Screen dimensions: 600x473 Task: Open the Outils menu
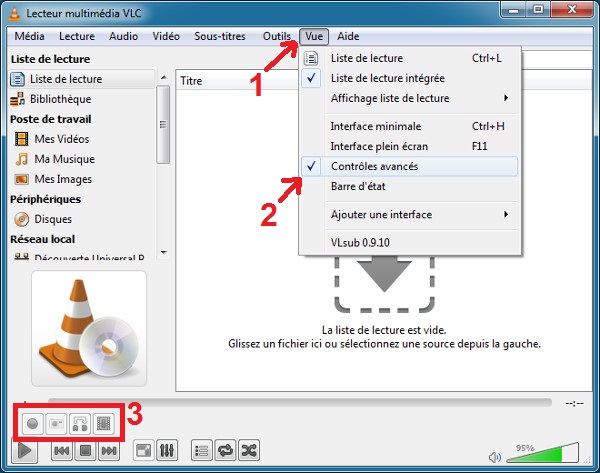click(276, 36)
